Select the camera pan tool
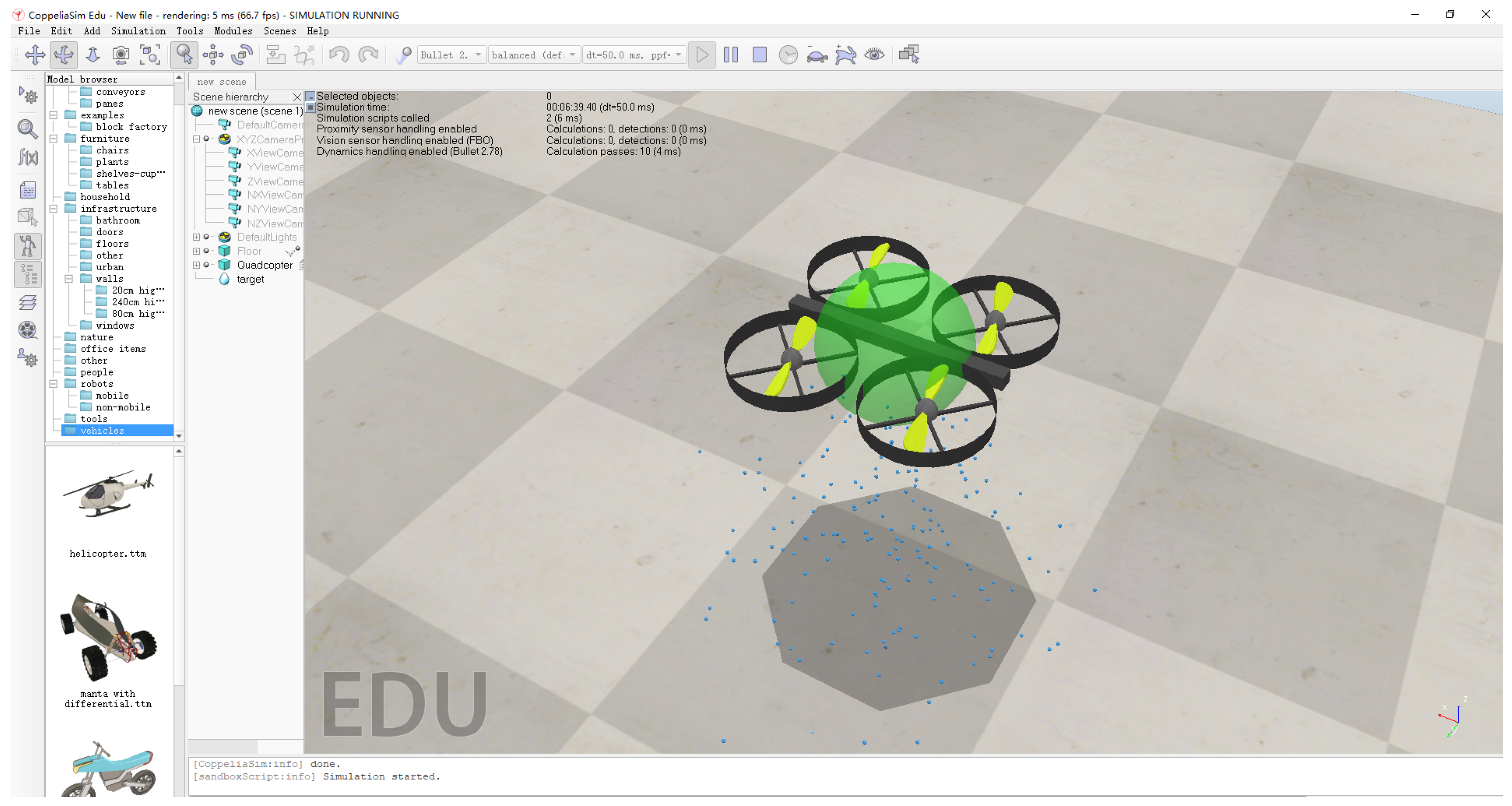 coord(35,55)
